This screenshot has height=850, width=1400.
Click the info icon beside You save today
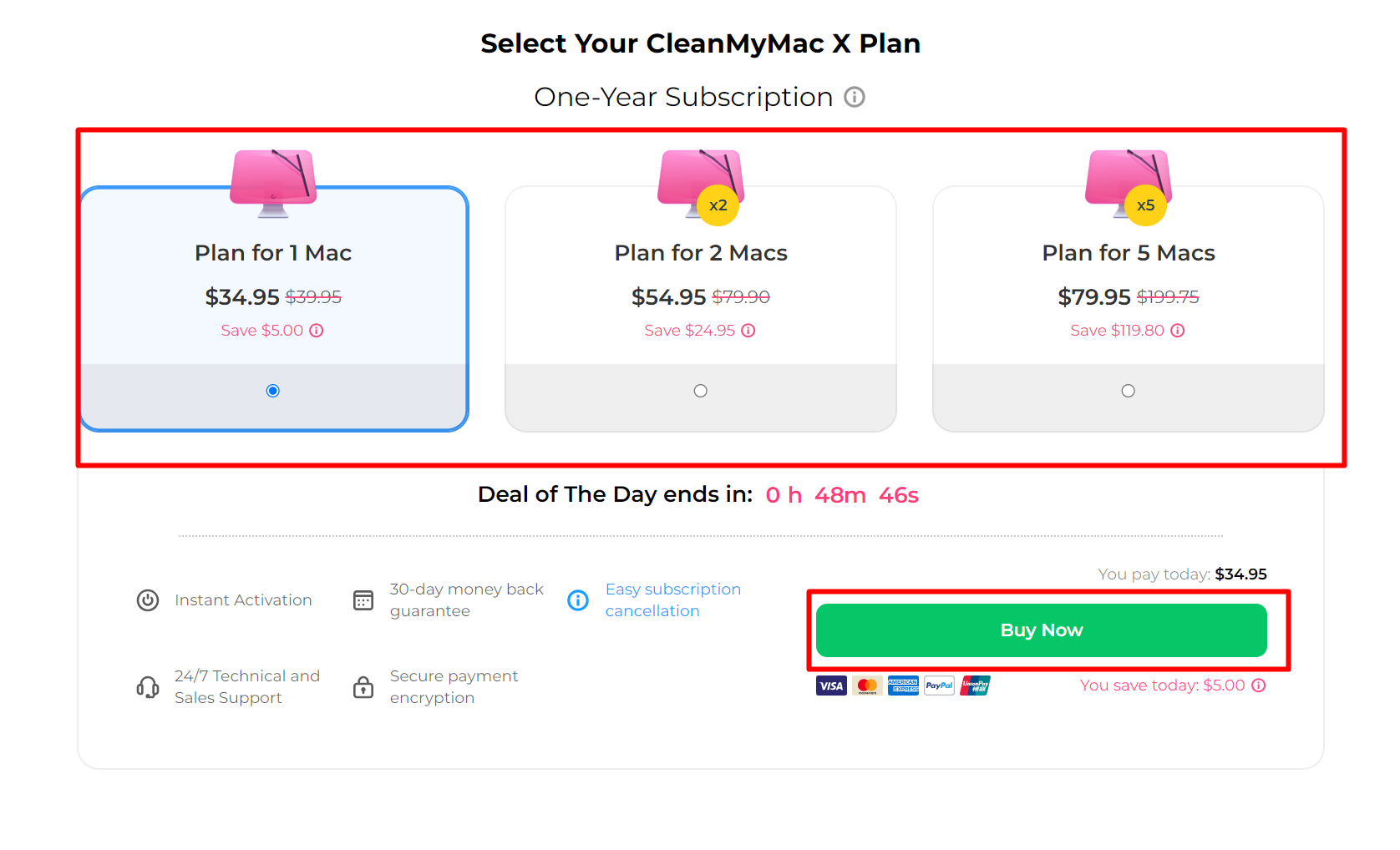pos(1259,686)
